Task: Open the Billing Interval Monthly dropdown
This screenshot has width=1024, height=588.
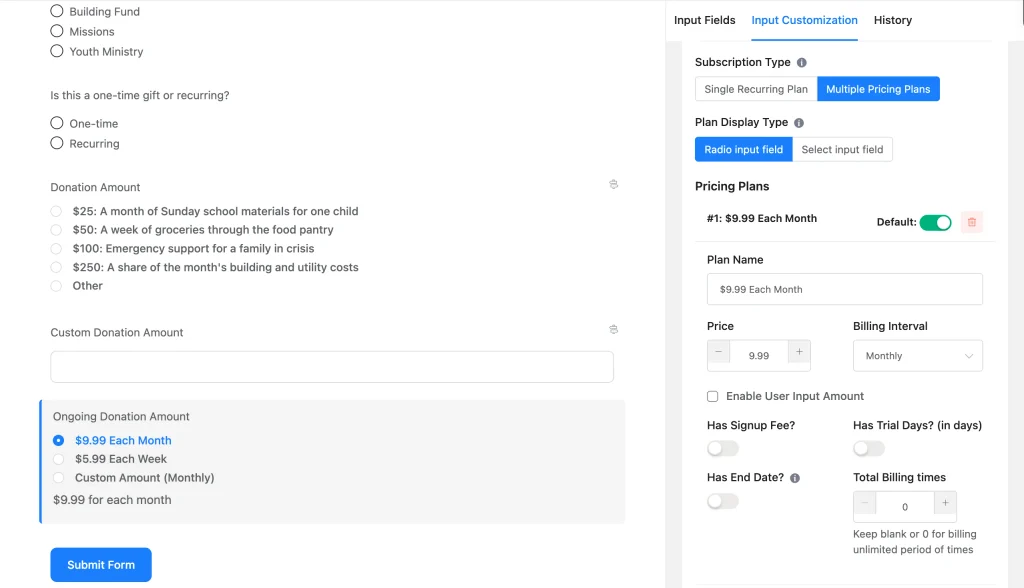Action: tap(918, 356)
